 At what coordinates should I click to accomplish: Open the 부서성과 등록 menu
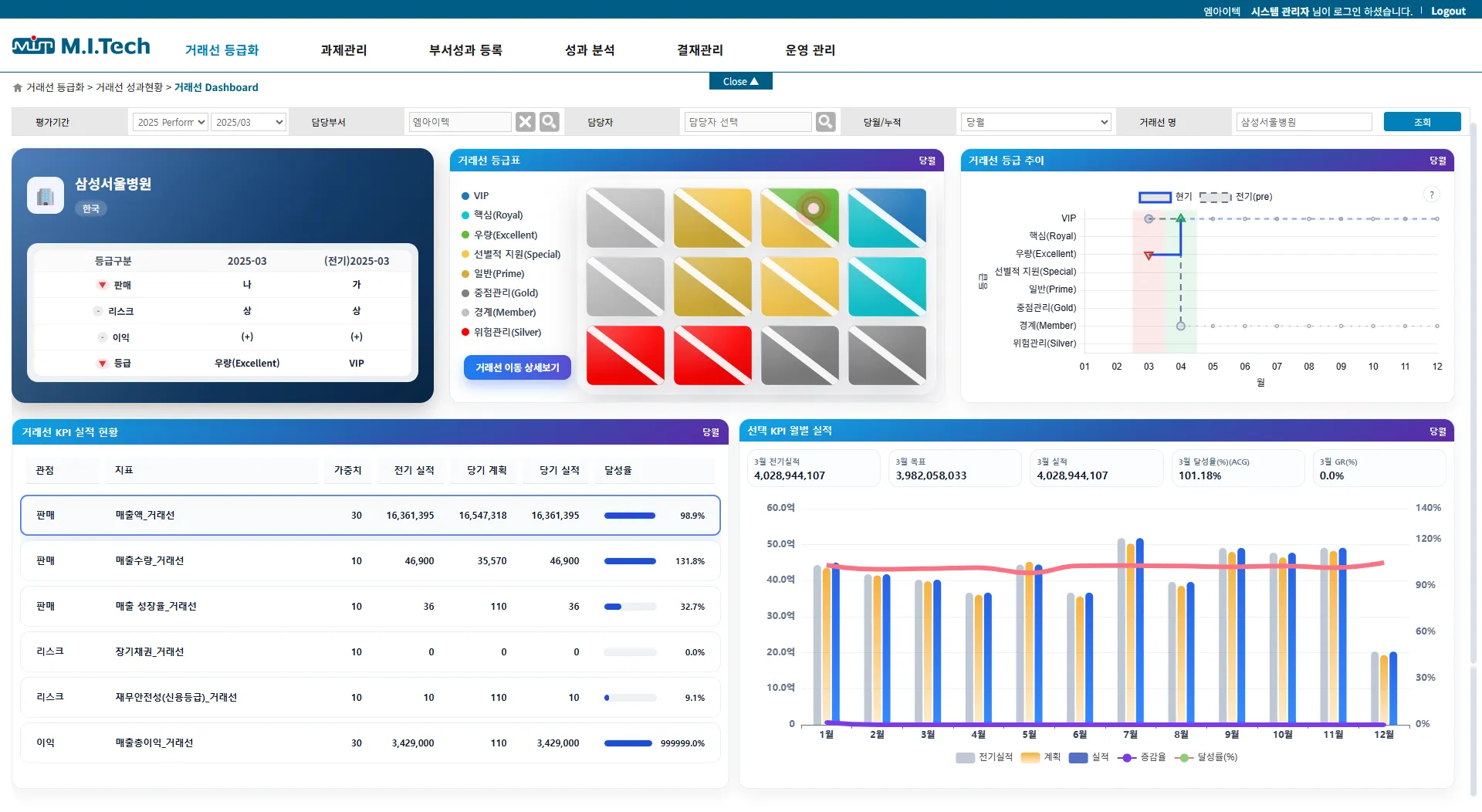(x=465, y=50)
